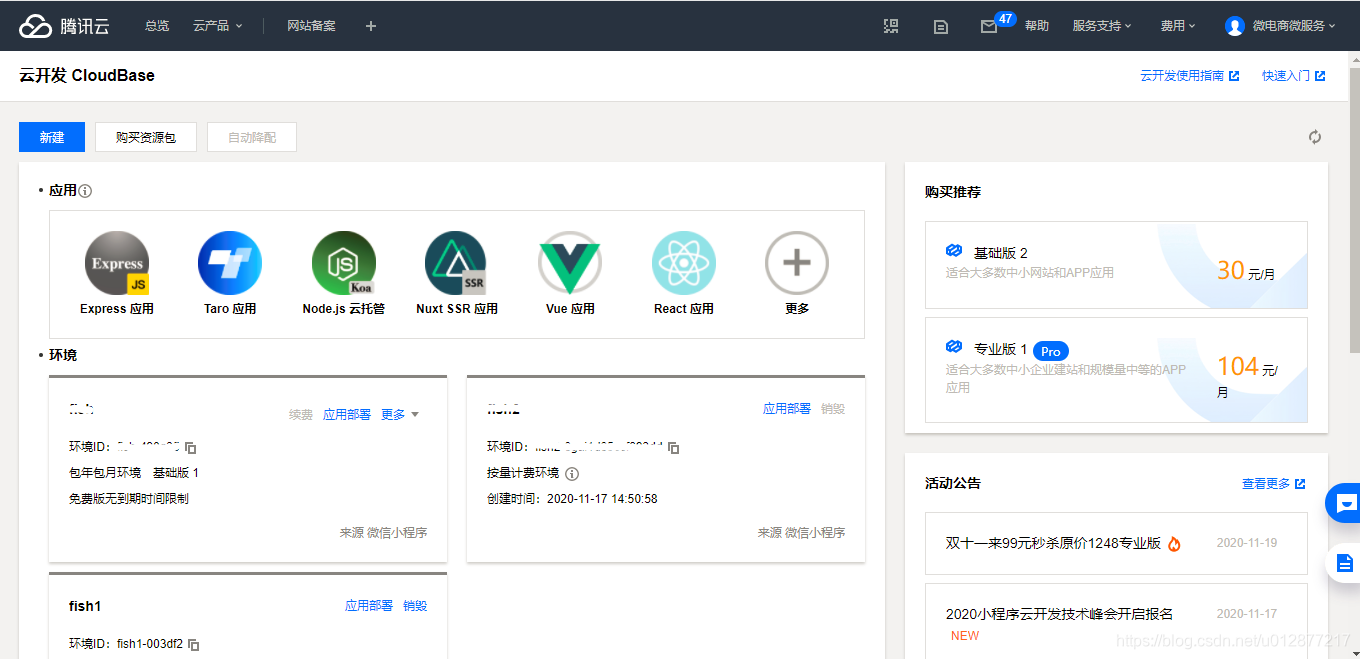Select the Nuxt SSR 应用 template icon
The height and width of the screenshot is (659, 1360).
coord(456,263)
